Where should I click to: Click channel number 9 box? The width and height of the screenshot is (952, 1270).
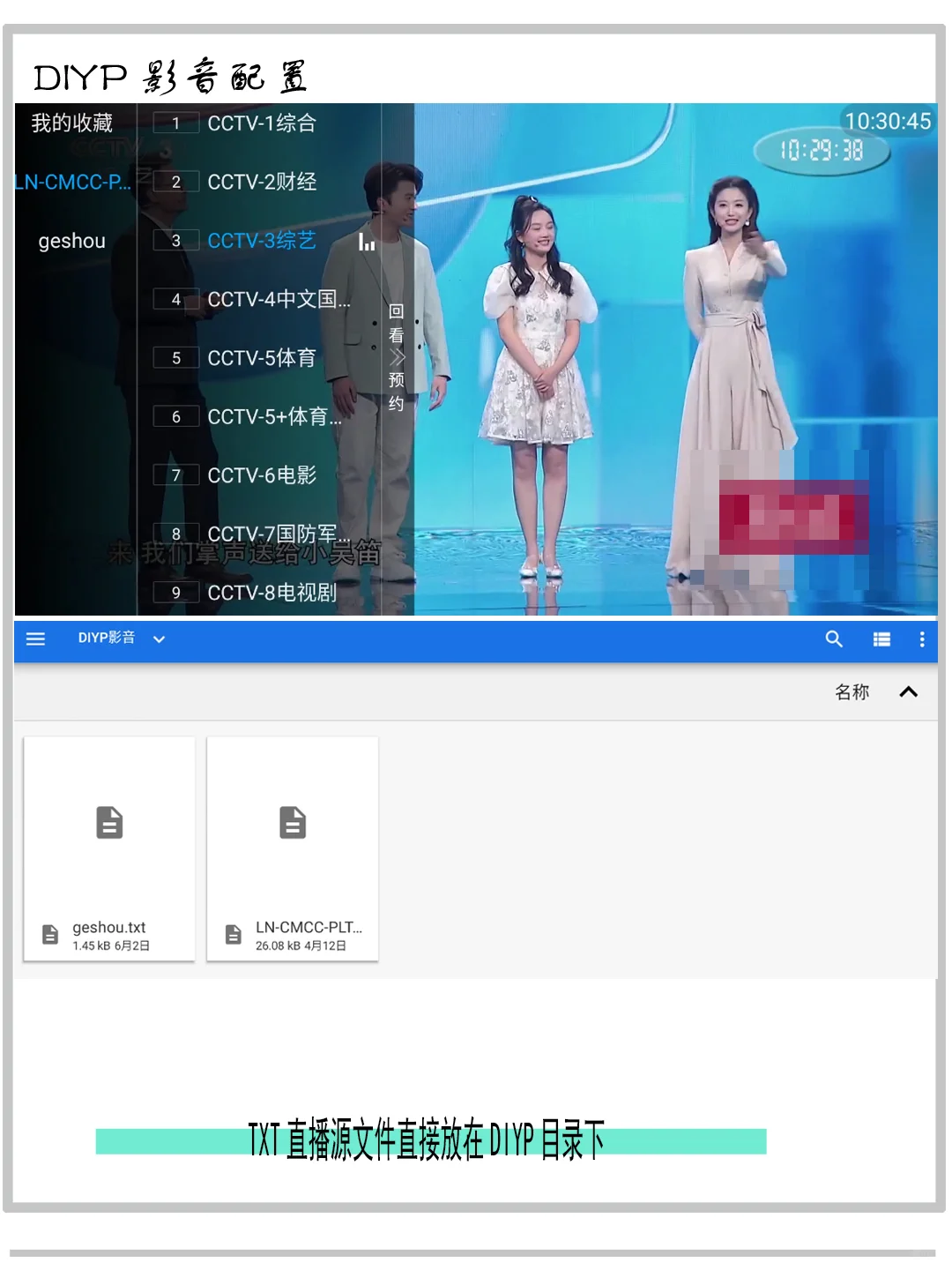point(176,593)
